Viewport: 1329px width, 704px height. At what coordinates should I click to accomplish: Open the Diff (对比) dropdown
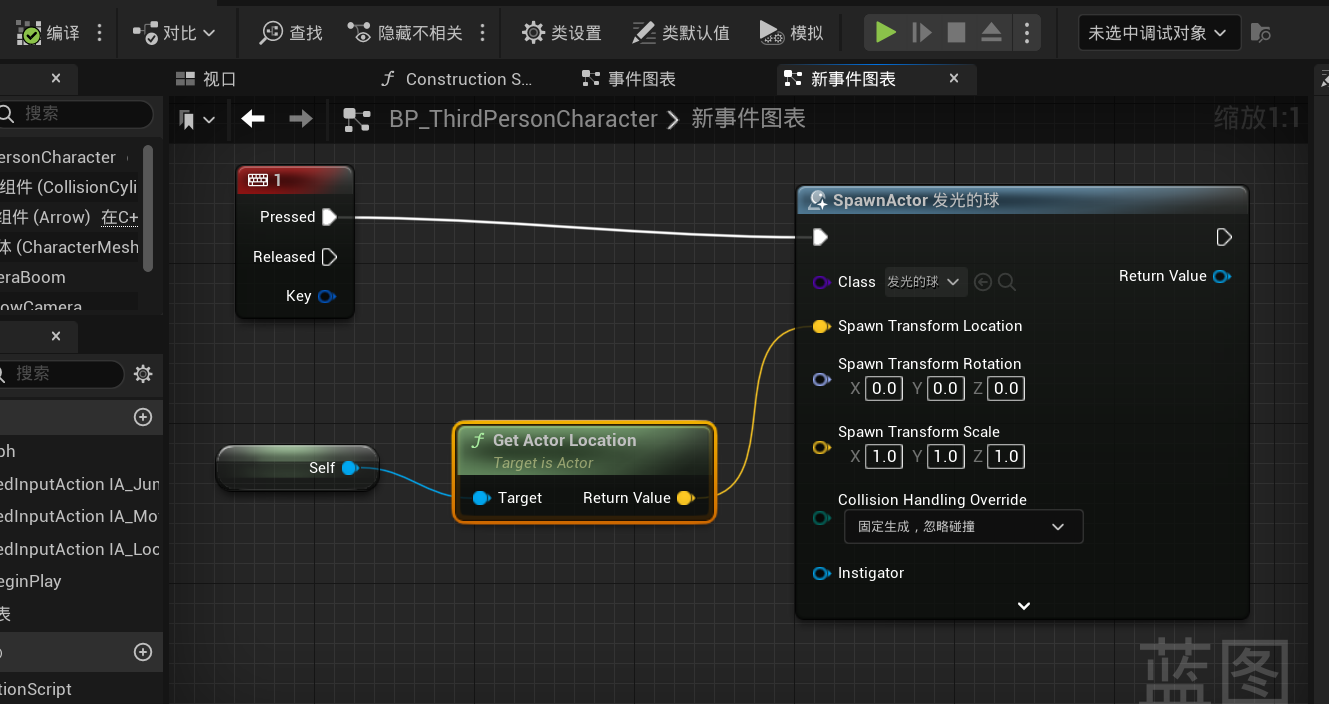(x=174, y=33)
